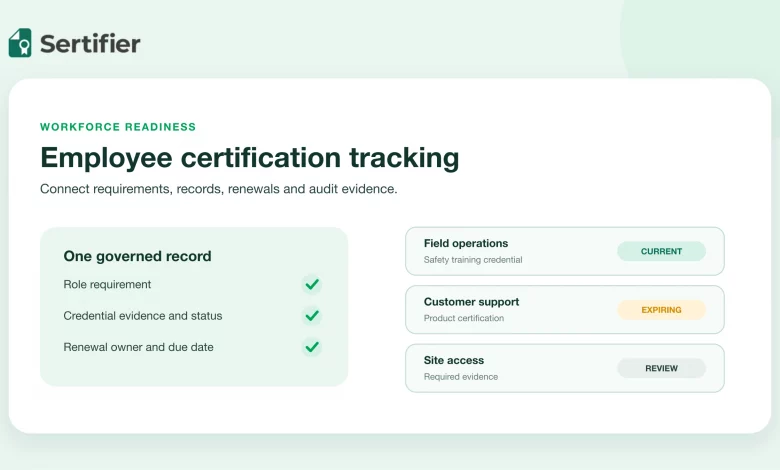
Task: Open the Site access card title
Action: [x=454, y=360]
